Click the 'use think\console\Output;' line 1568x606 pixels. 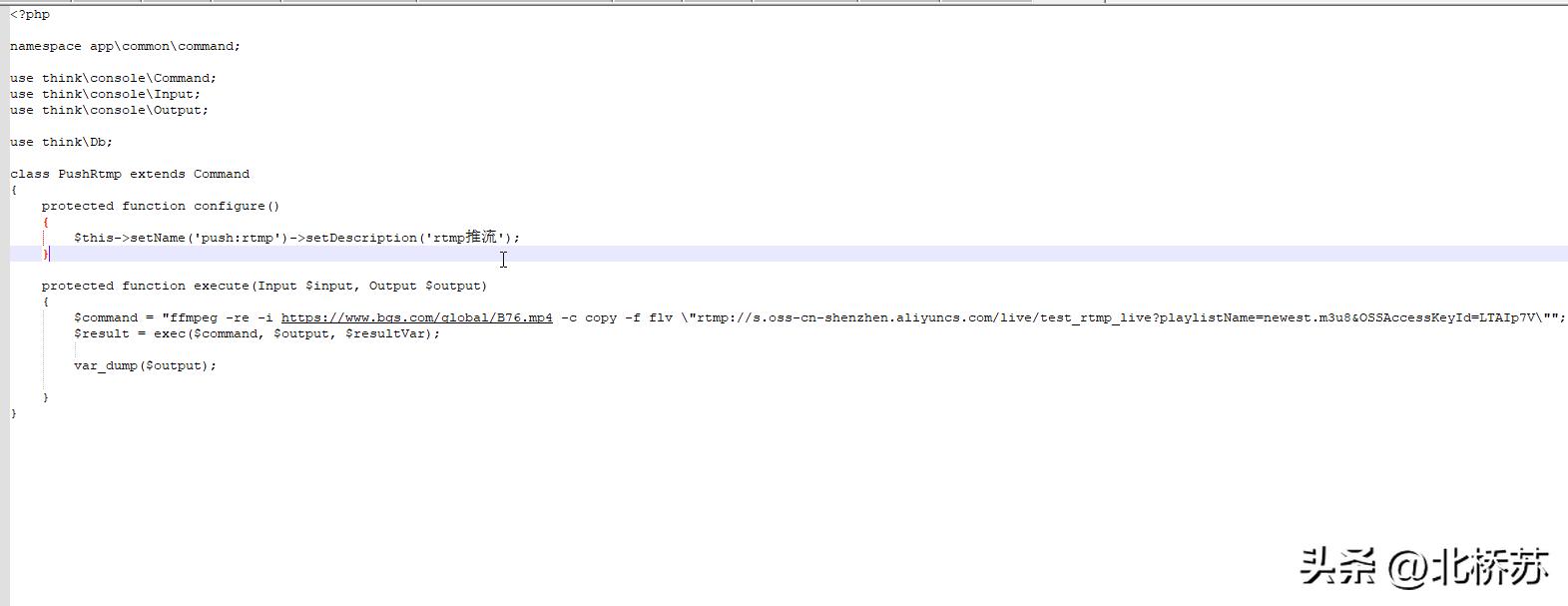[110, 110]
